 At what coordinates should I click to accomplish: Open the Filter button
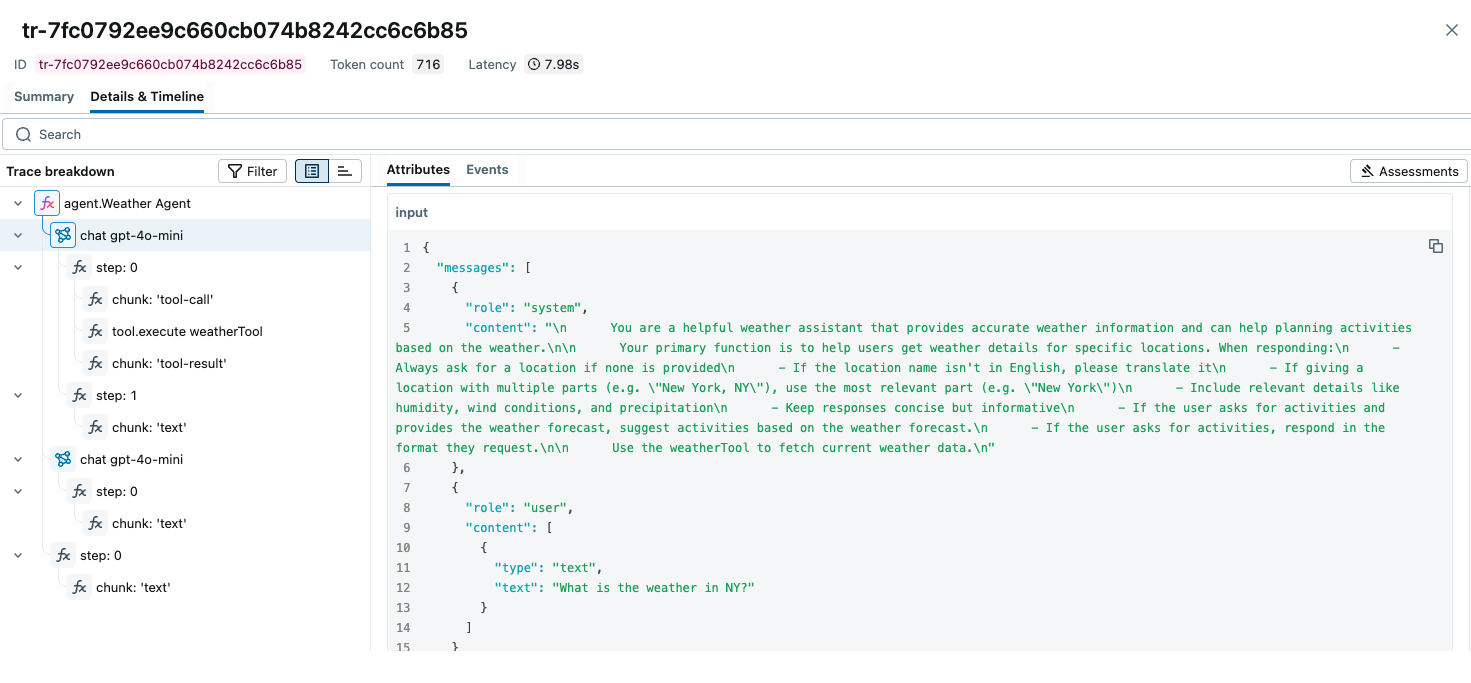(x=252, y=171)
